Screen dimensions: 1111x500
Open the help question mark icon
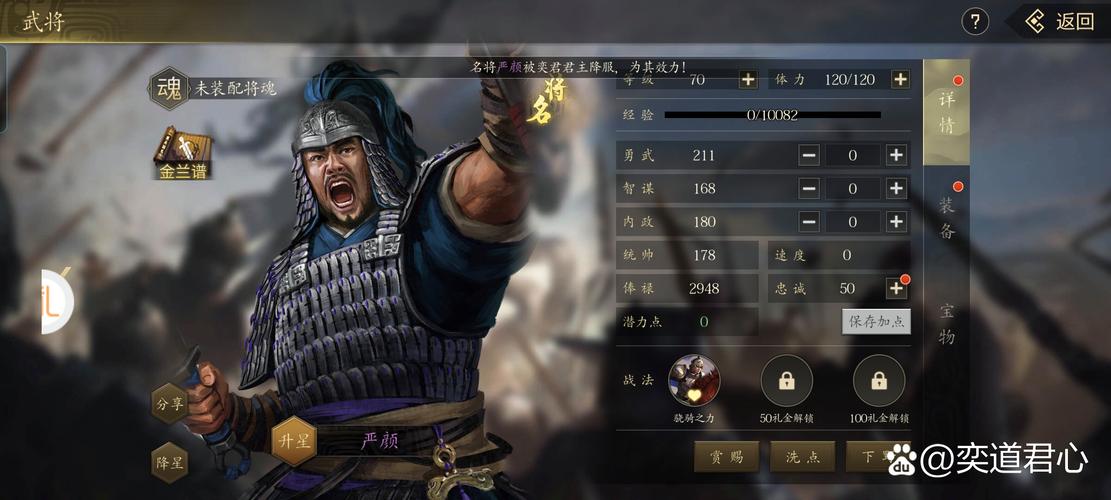coord(974,21)
